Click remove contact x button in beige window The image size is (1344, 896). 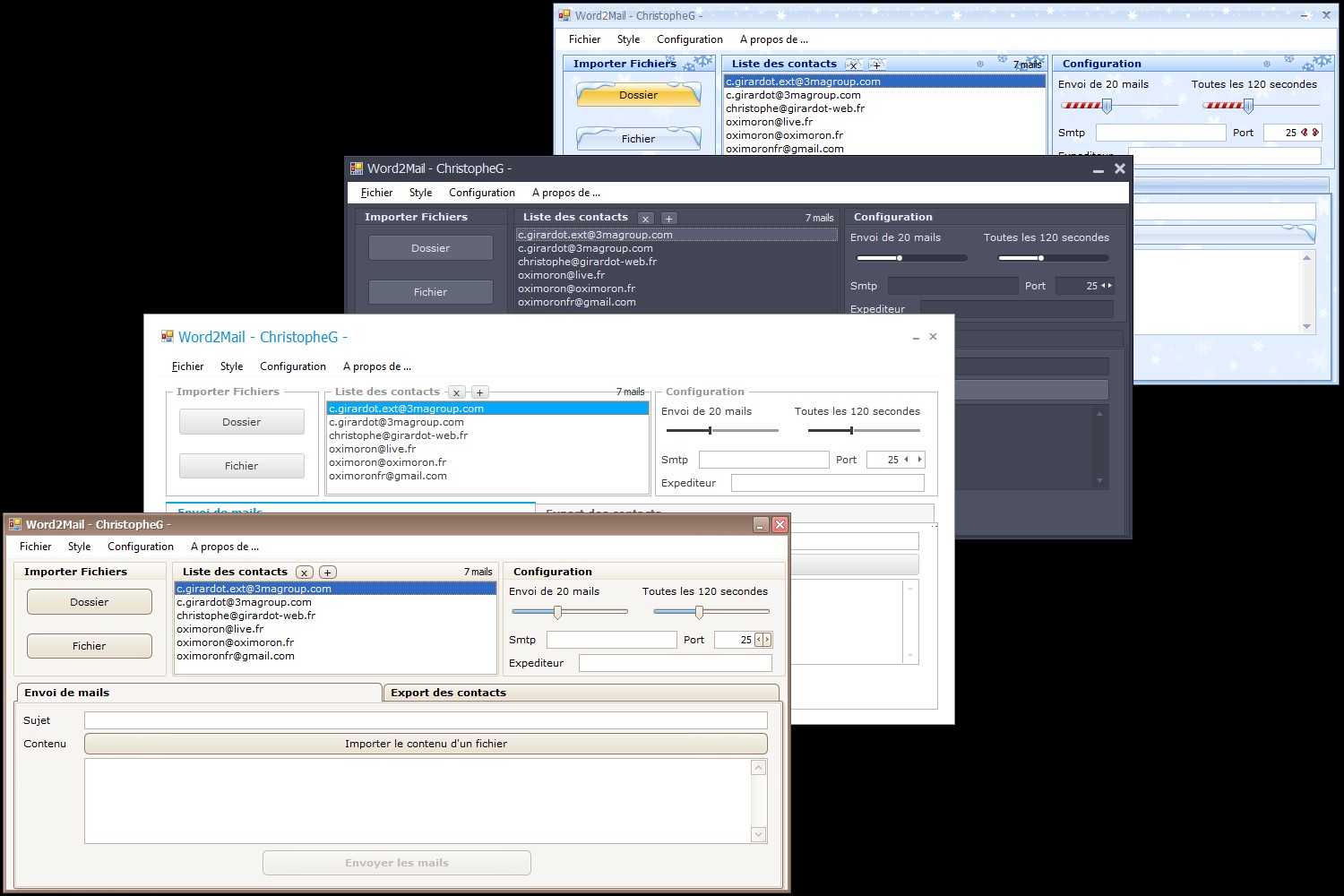coord(305,572)
